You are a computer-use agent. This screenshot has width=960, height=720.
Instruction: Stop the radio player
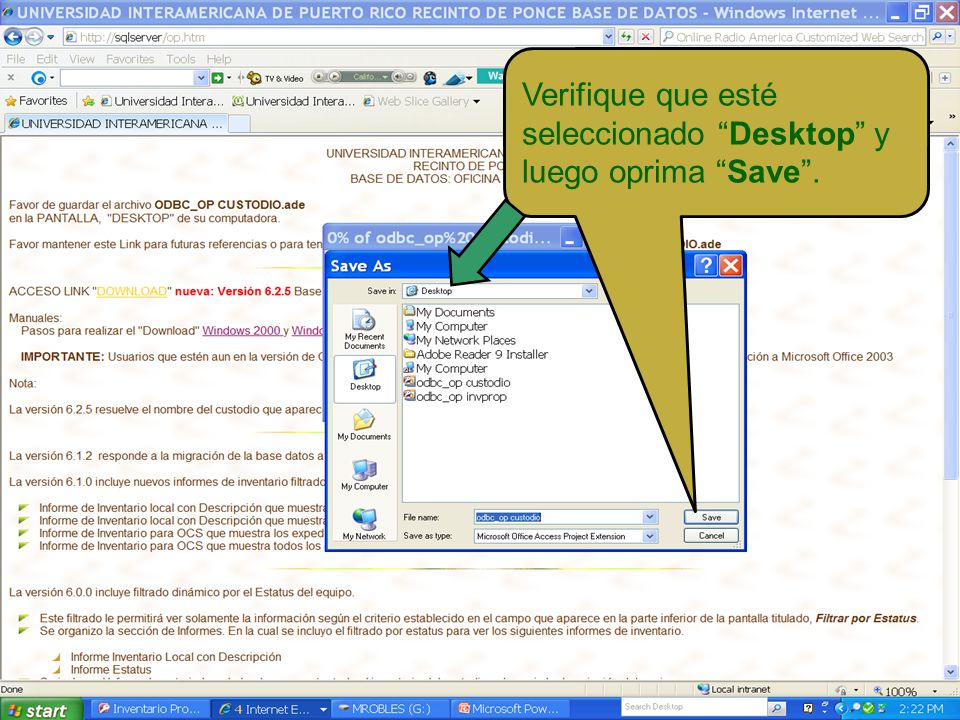(320, 77)
